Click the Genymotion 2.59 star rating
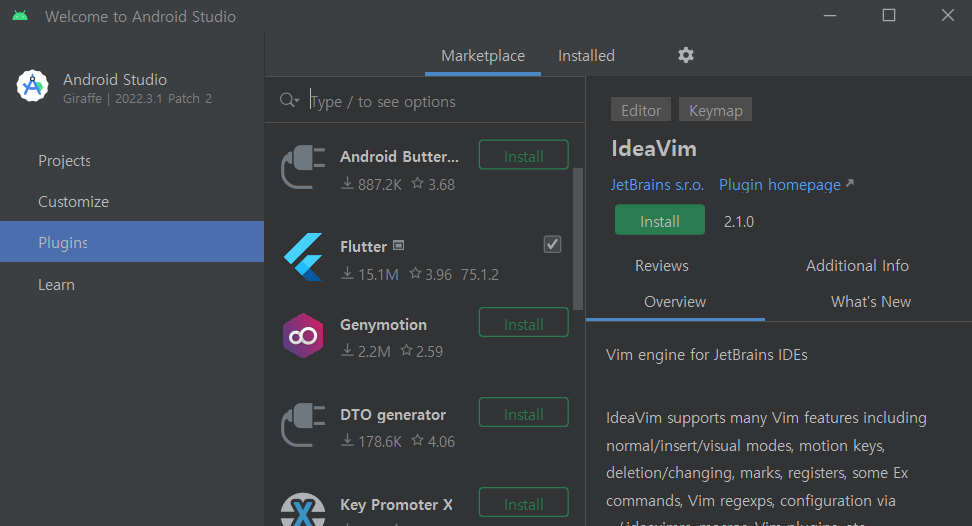The height and width of the screenshot is (526, 972). 422,351
